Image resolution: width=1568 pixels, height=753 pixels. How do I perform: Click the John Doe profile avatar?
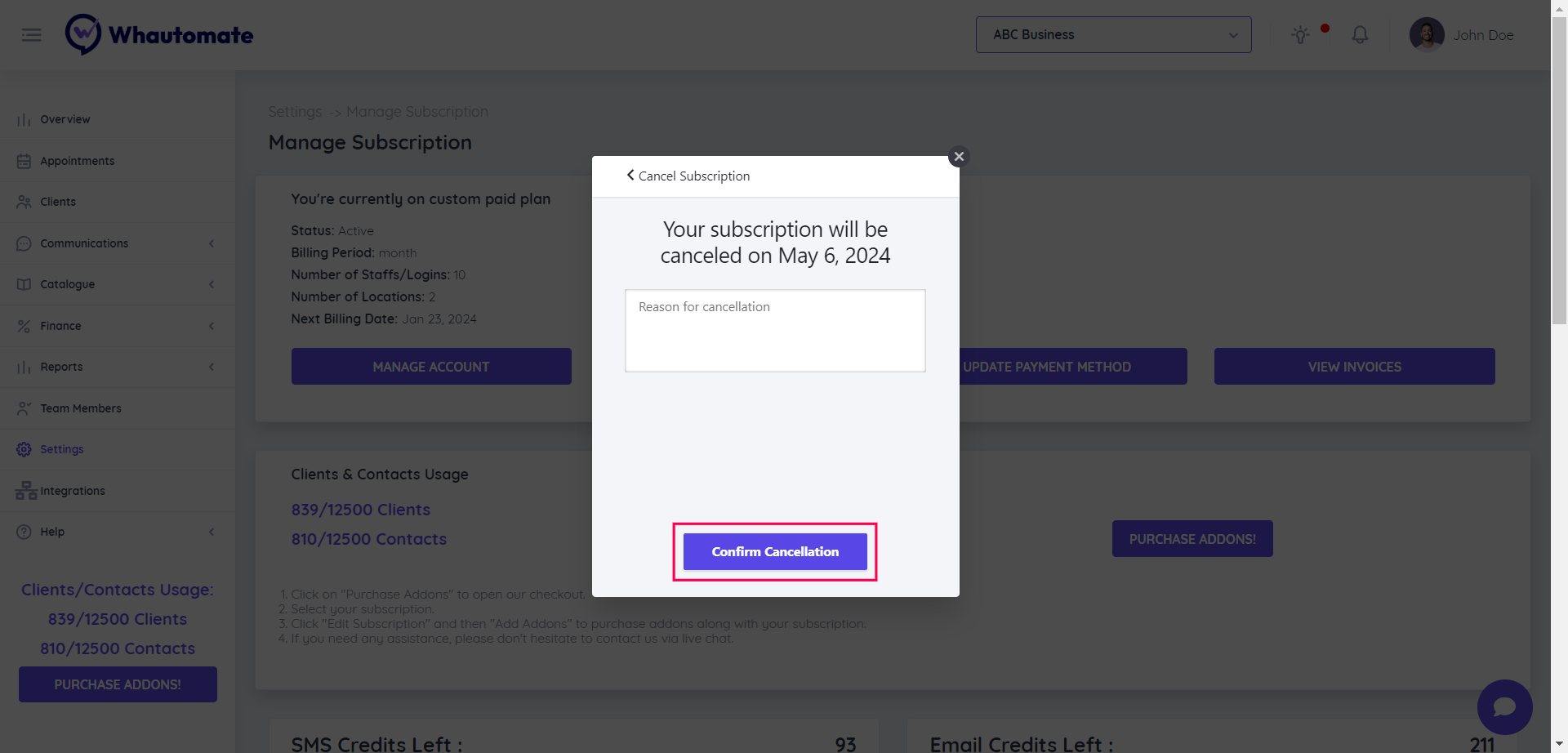coord(1427,35)
